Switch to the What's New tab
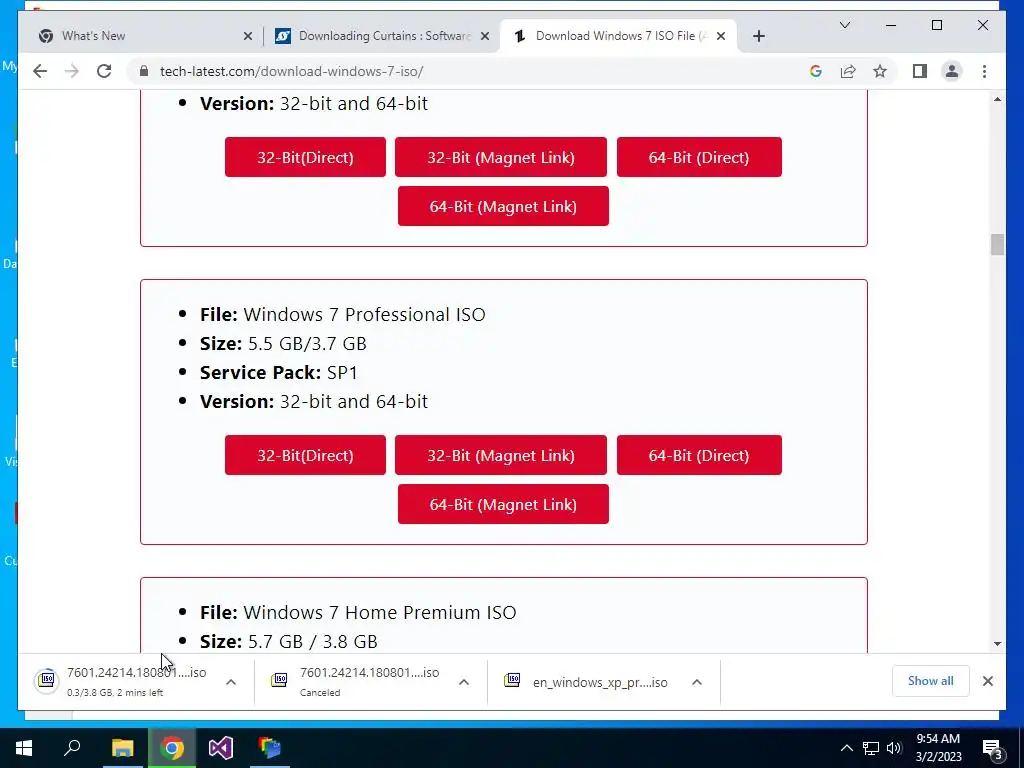1024x768 pixels. click(x=145, y=36)
